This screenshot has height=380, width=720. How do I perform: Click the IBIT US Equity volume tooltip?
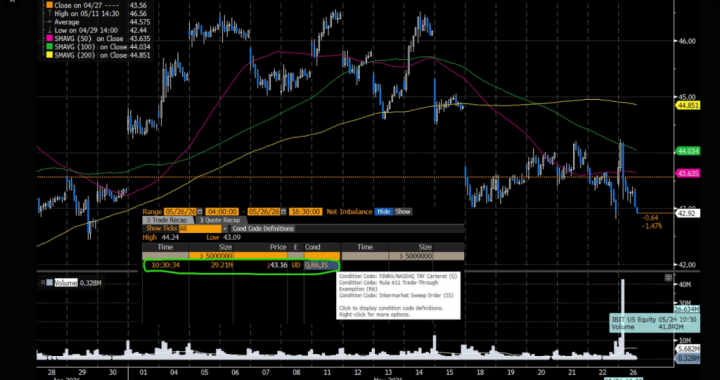click(655, 323)
